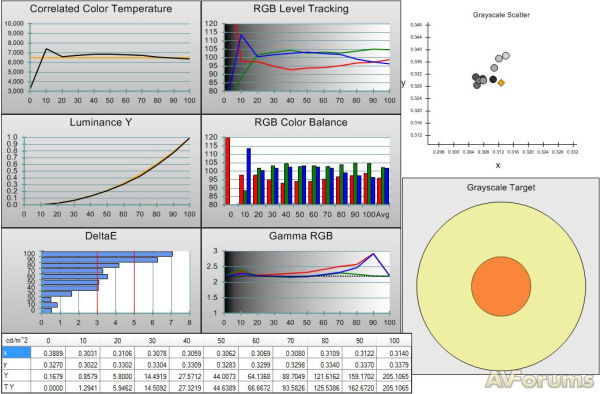Viewport: 600px width, 394px height.
Task: Select the black dot in Grayscale Scatter
Action: (493, 80)
